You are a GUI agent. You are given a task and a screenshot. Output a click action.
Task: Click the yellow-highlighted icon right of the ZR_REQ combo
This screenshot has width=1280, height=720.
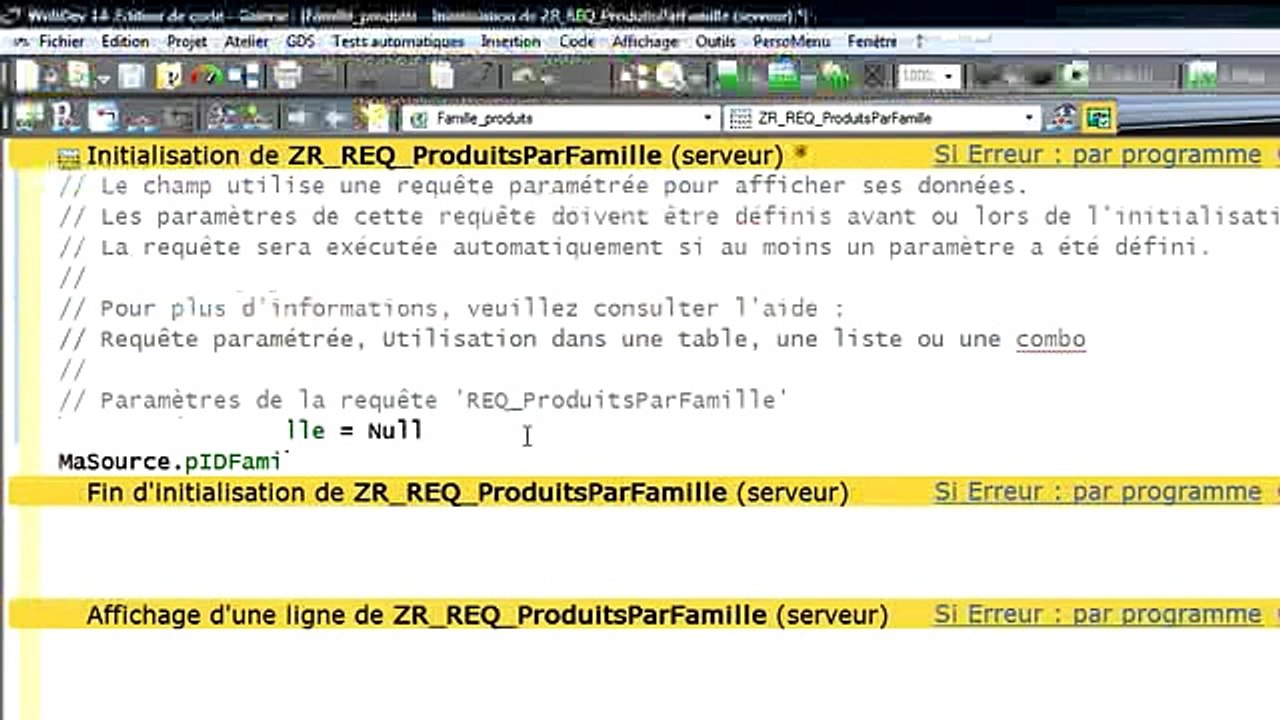(1099, 117)
